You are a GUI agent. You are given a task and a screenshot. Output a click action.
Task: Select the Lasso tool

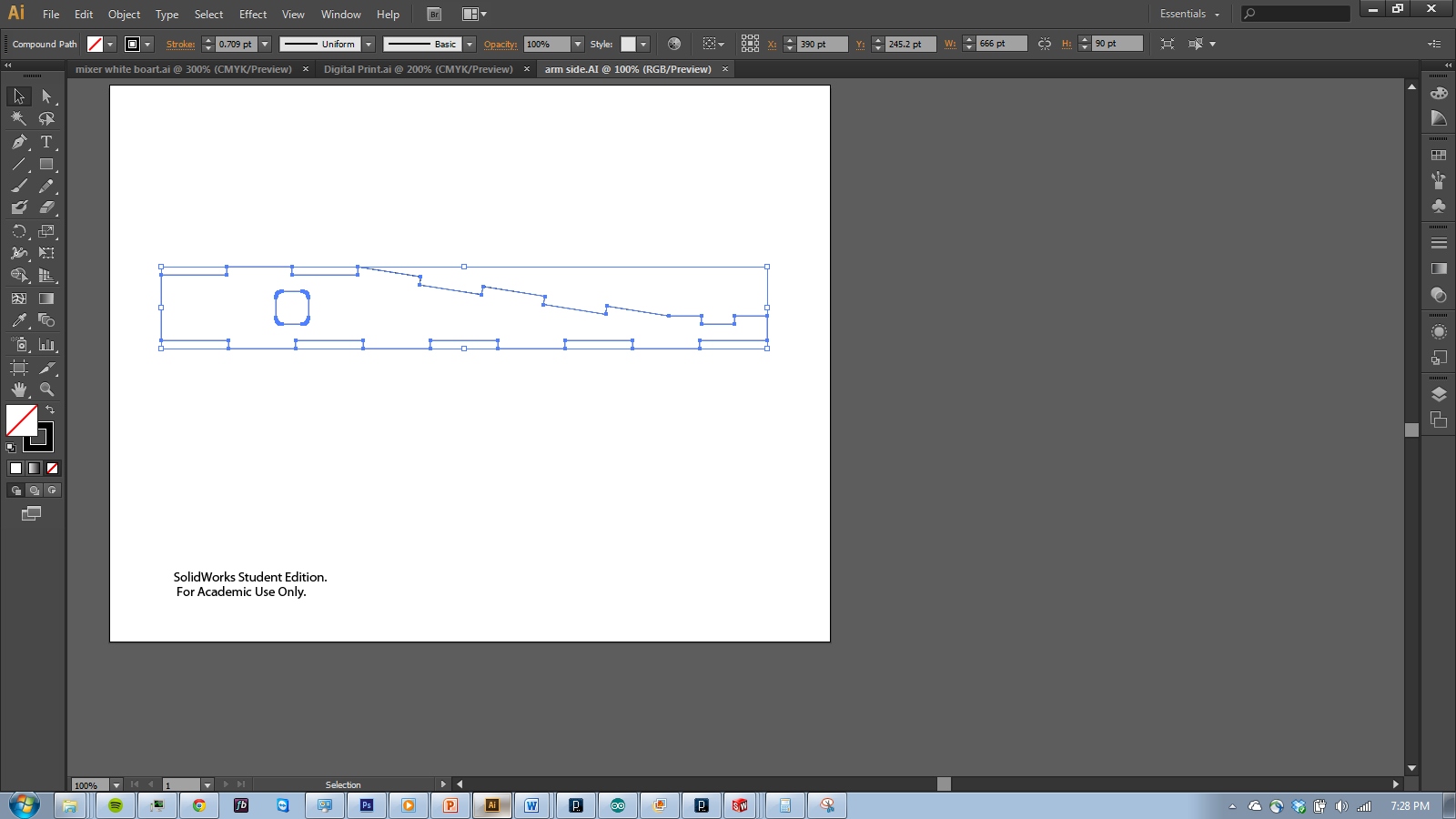tap(46, 118)
